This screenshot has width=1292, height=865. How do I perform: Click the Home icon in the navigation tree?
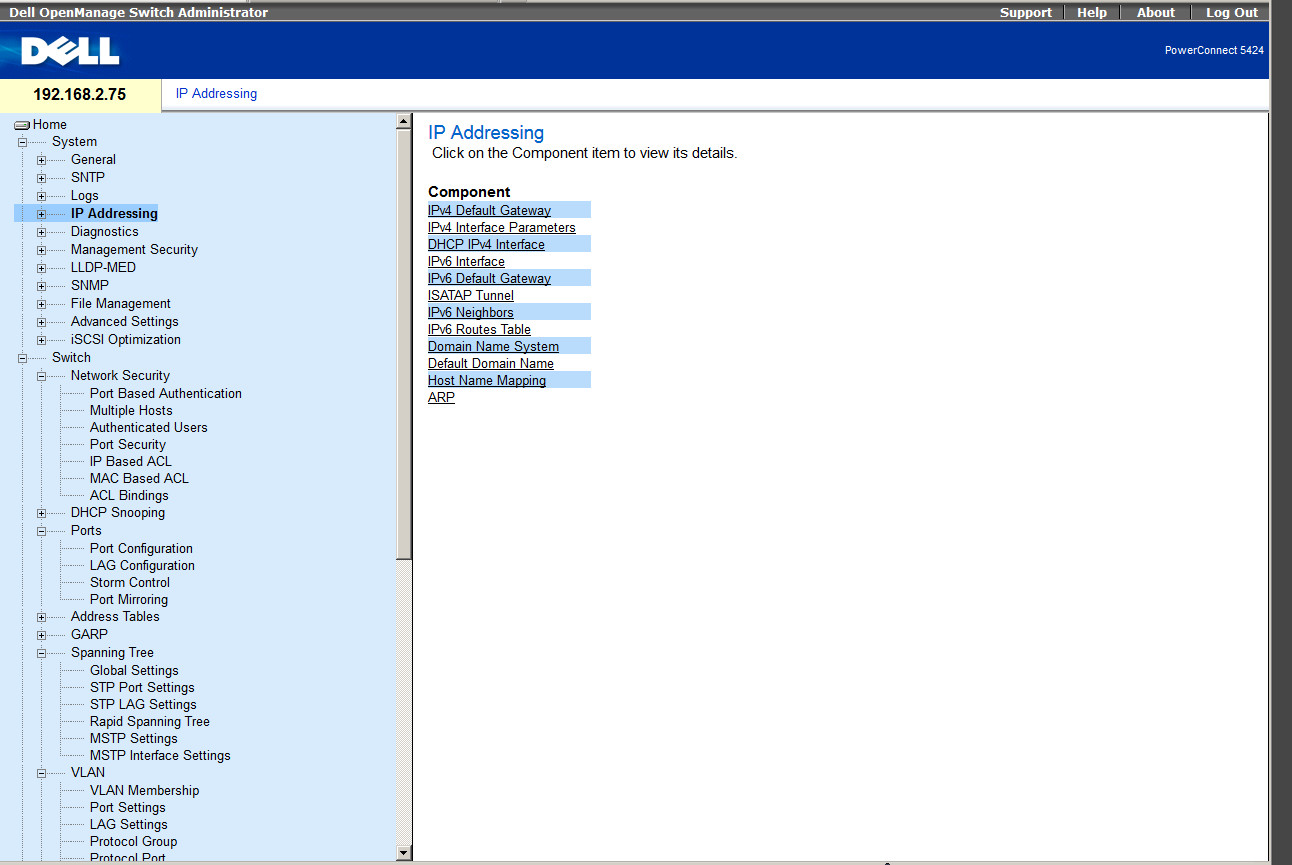tap(22, 125)
